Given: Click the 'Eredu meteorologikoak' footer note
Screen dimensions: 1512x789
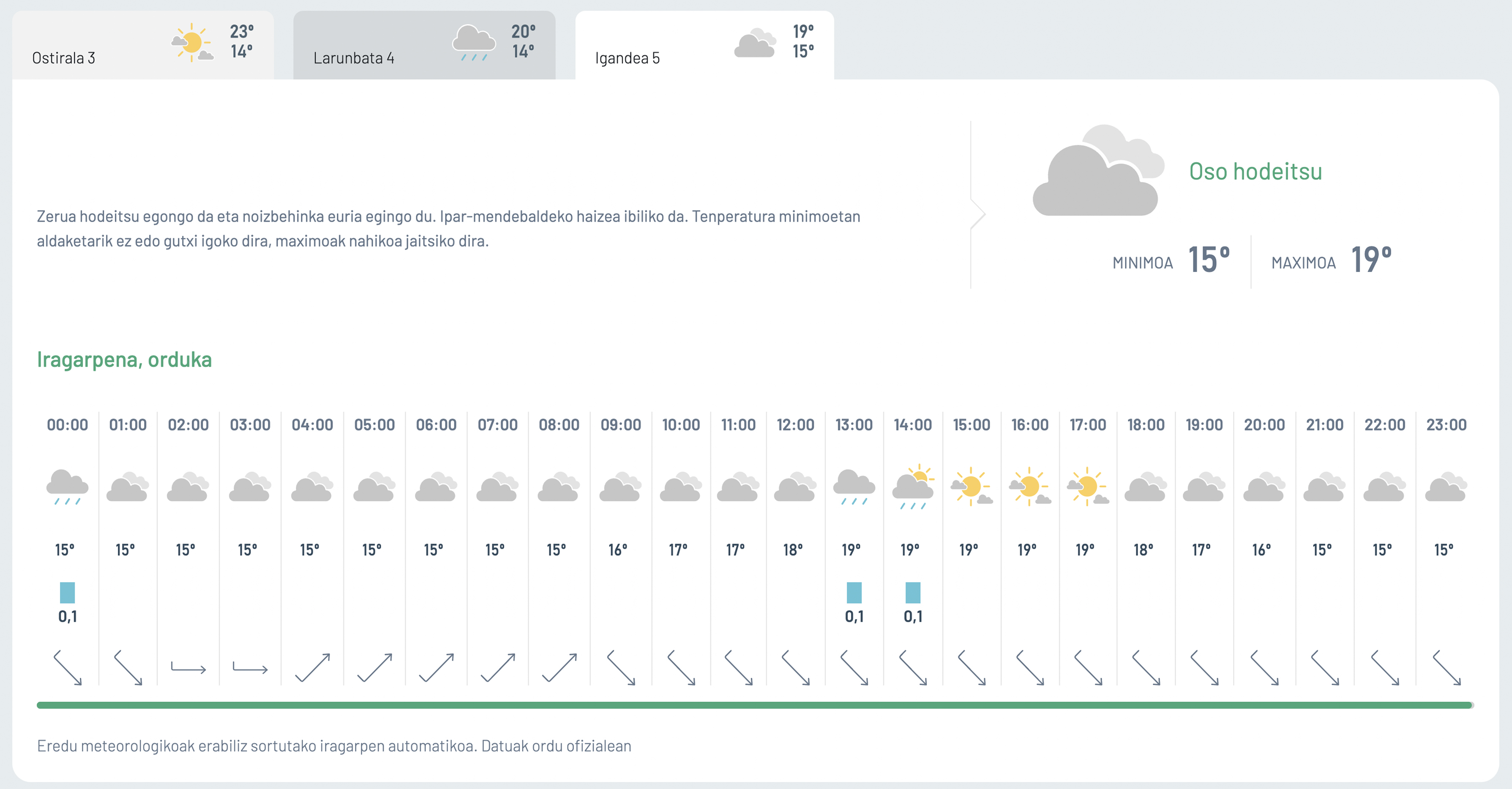Looking at the screenshot, I should (334, 745).
